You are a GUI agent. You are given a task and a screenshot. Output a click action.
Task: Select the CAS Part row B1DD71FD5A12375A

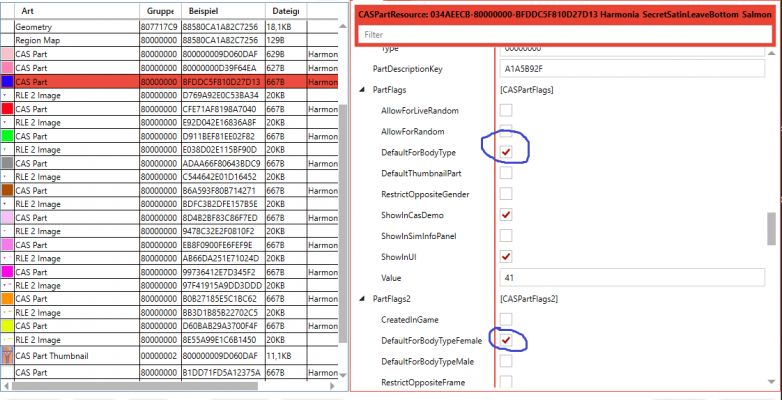[x=170, y=373]
